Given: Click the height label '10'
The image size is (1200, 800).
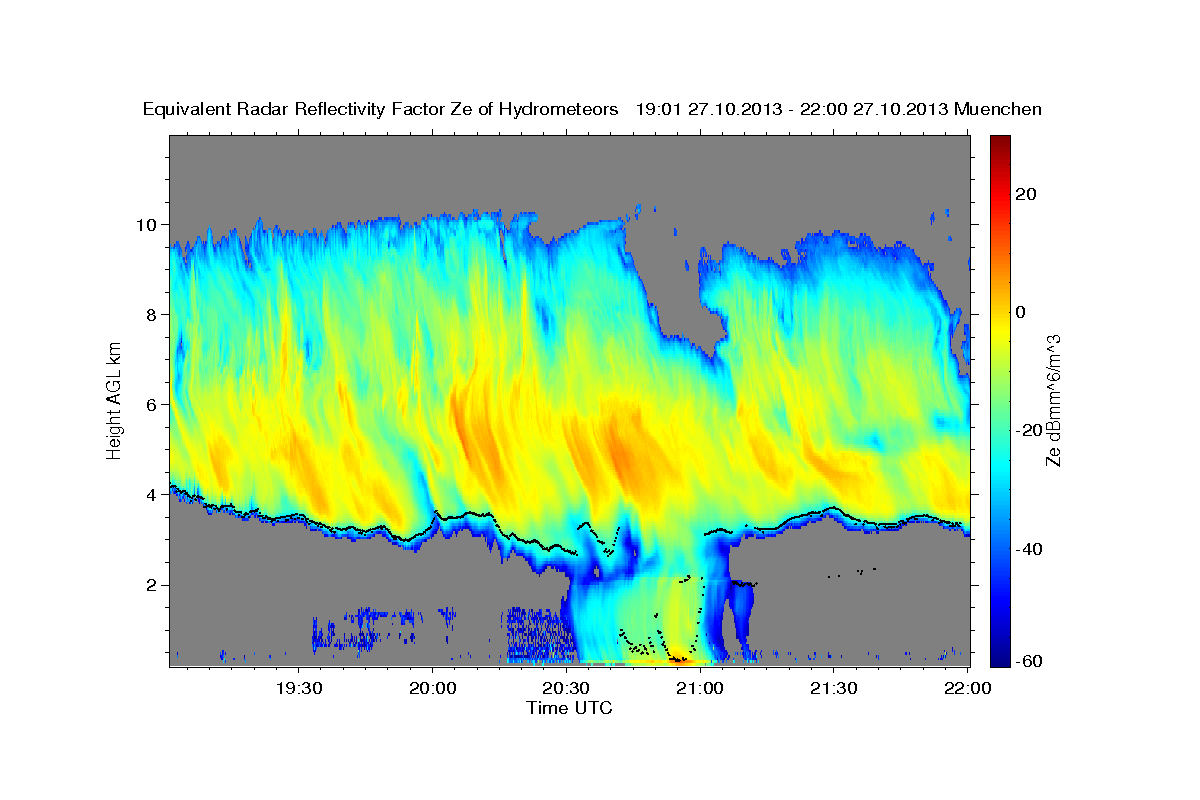Looking at the screenshot, I should point(148,224).
